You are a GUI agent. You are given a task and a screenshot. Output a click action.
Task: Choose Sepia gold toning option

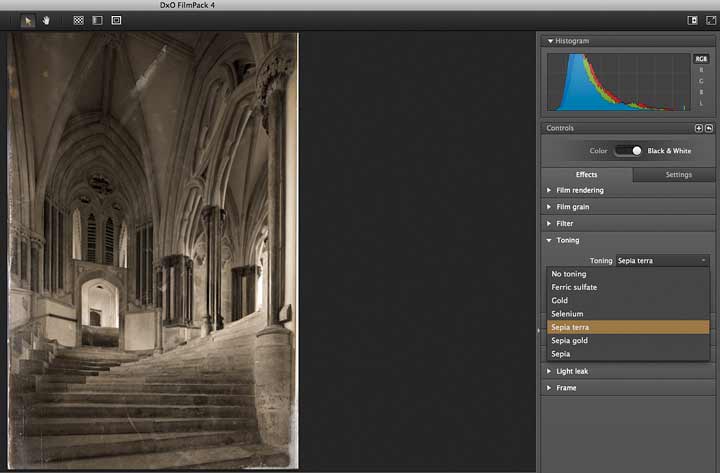628,340
